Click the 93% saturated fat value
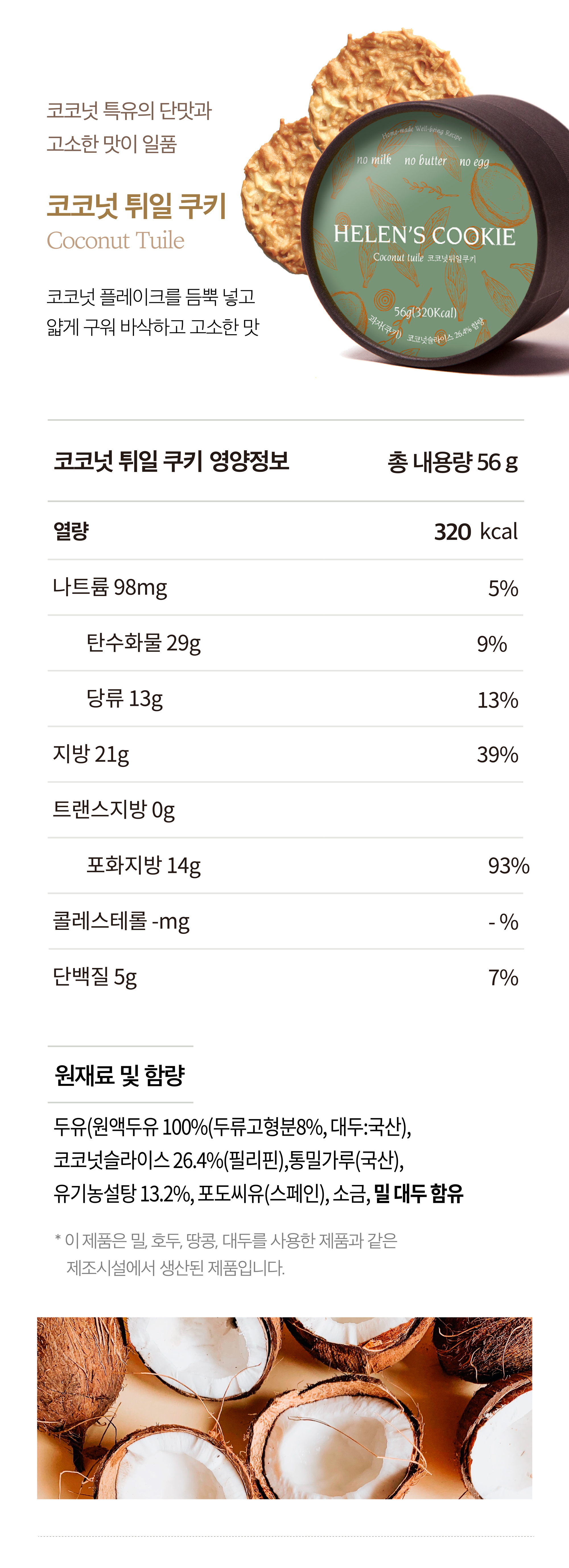This screenshot has height=1568, width=569. click(509, 866)
